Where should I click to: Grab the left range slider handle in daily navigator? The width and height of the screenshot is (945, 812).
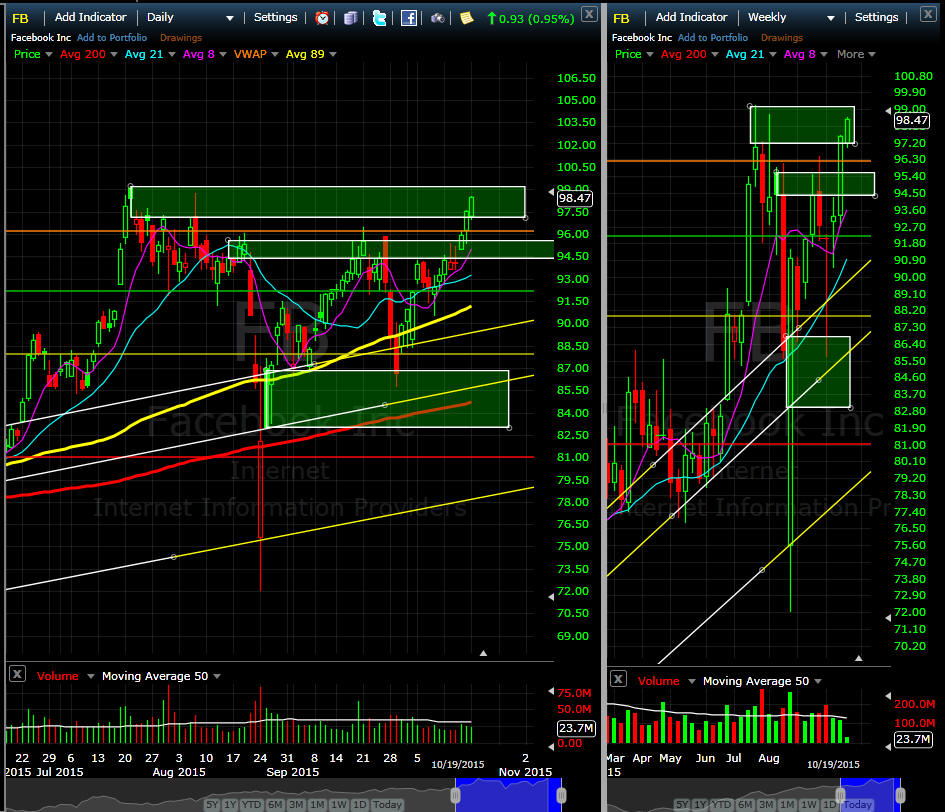pos(456,795)
